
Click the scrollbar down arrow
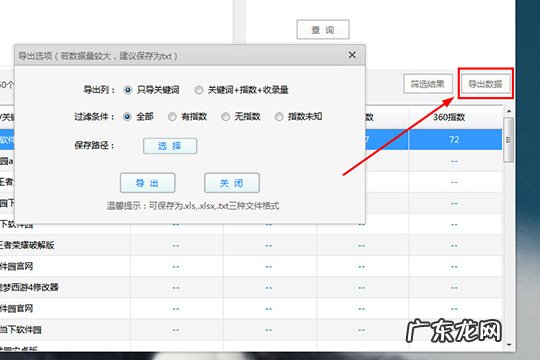tap(509, 344)
